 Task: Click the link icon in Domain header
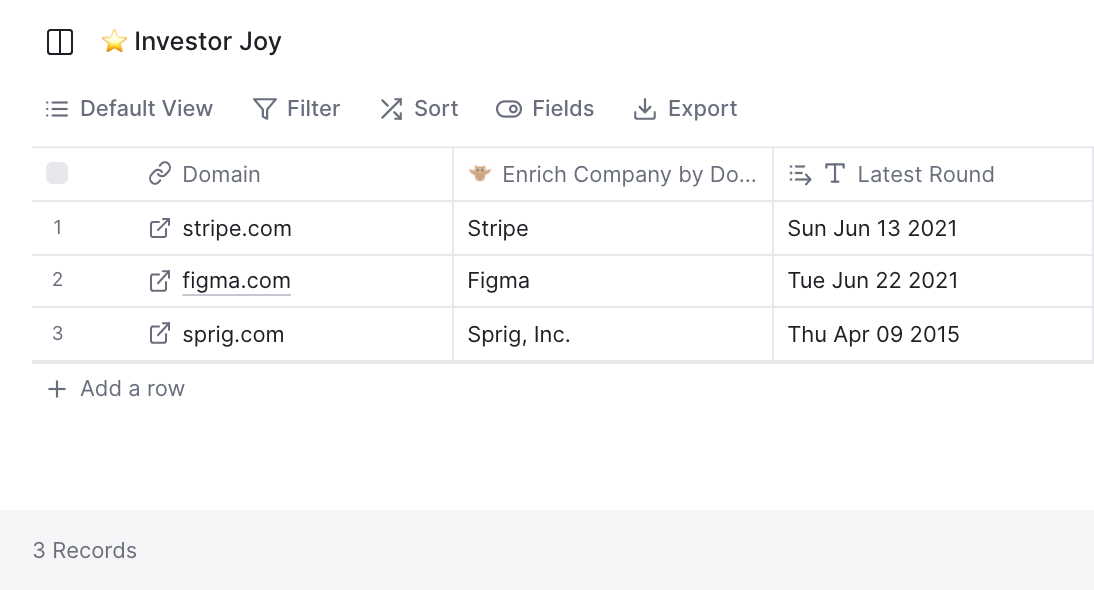tap(160, 174)
